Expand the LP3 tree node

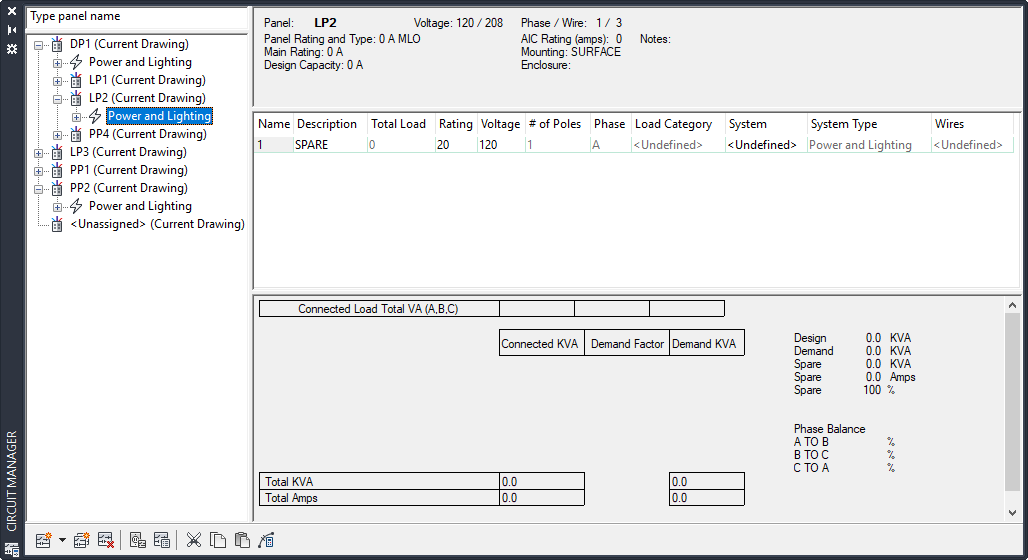(x=39, y=153)
